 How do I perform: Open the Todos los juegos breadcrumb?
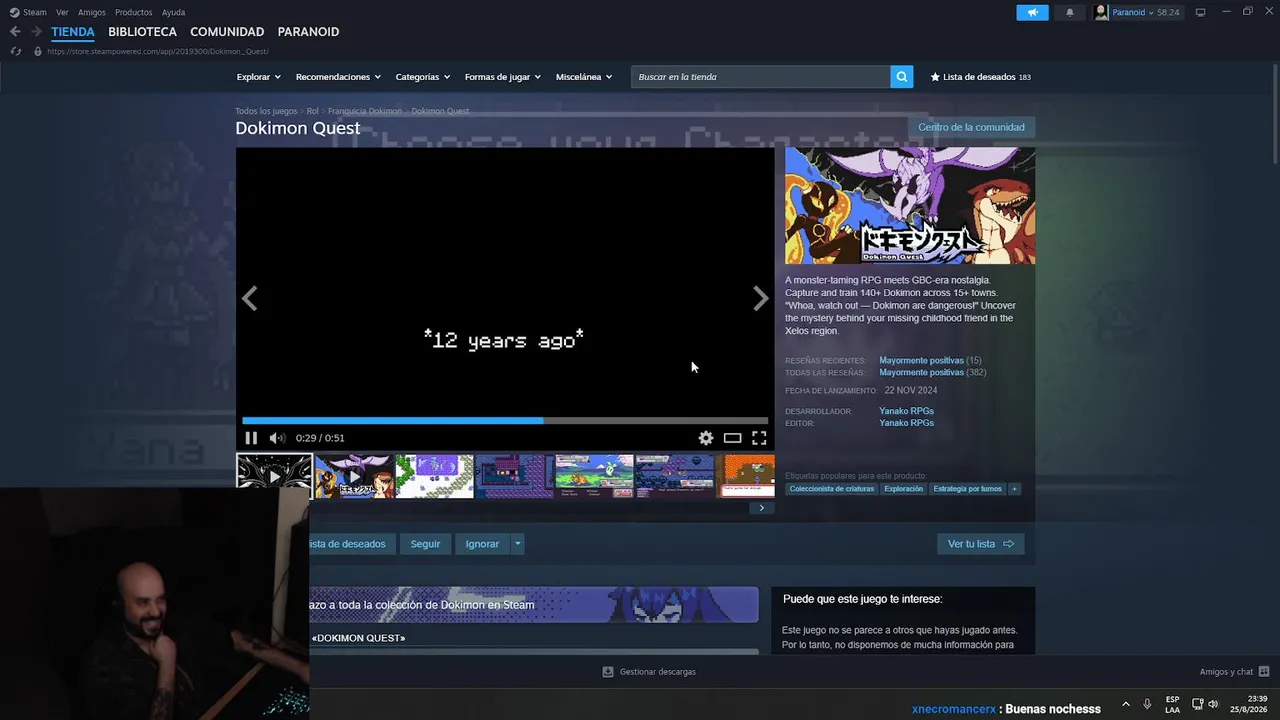tap(266, 111)
